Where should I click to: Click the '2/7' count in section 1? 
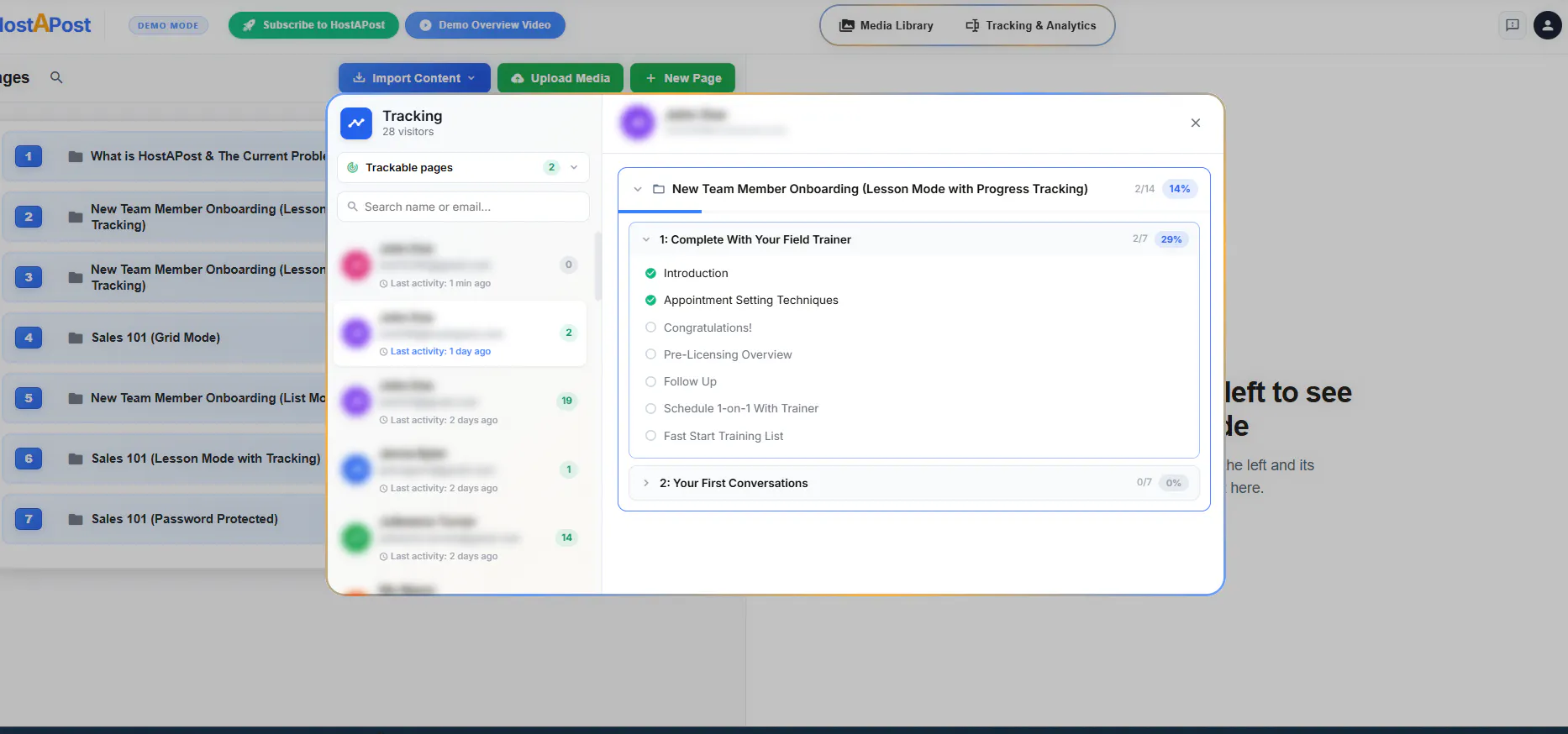tap(1139, 239)
